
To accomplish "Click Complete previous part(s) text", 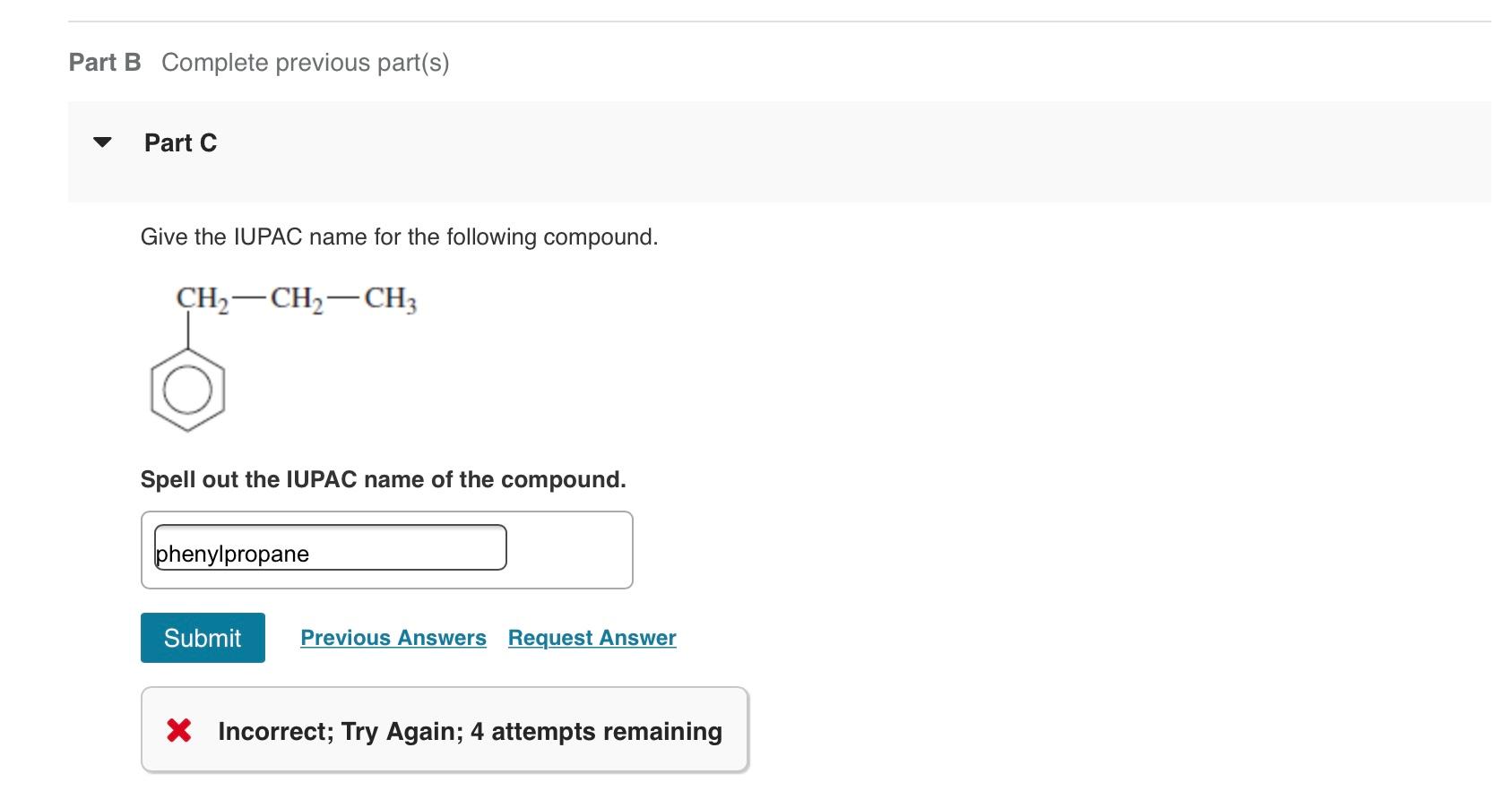I will 305,62.
